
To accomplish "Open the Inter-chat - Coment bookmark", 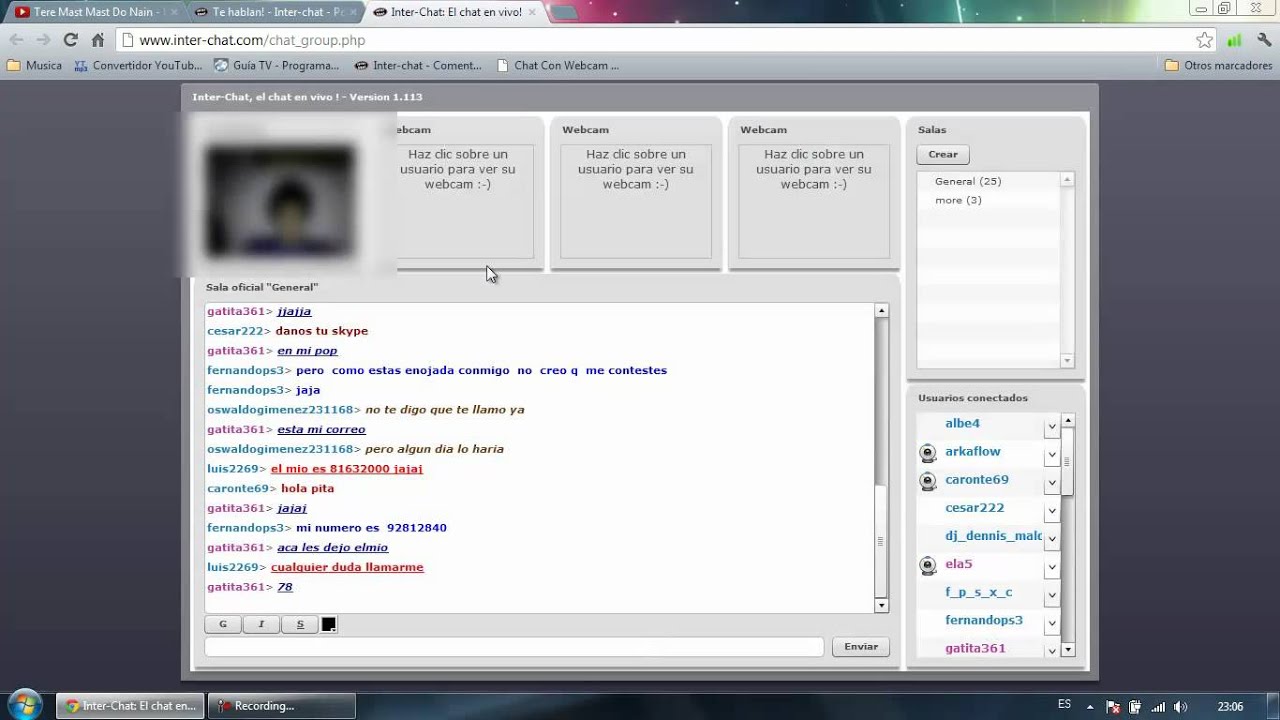I will (x=418, y=65).
